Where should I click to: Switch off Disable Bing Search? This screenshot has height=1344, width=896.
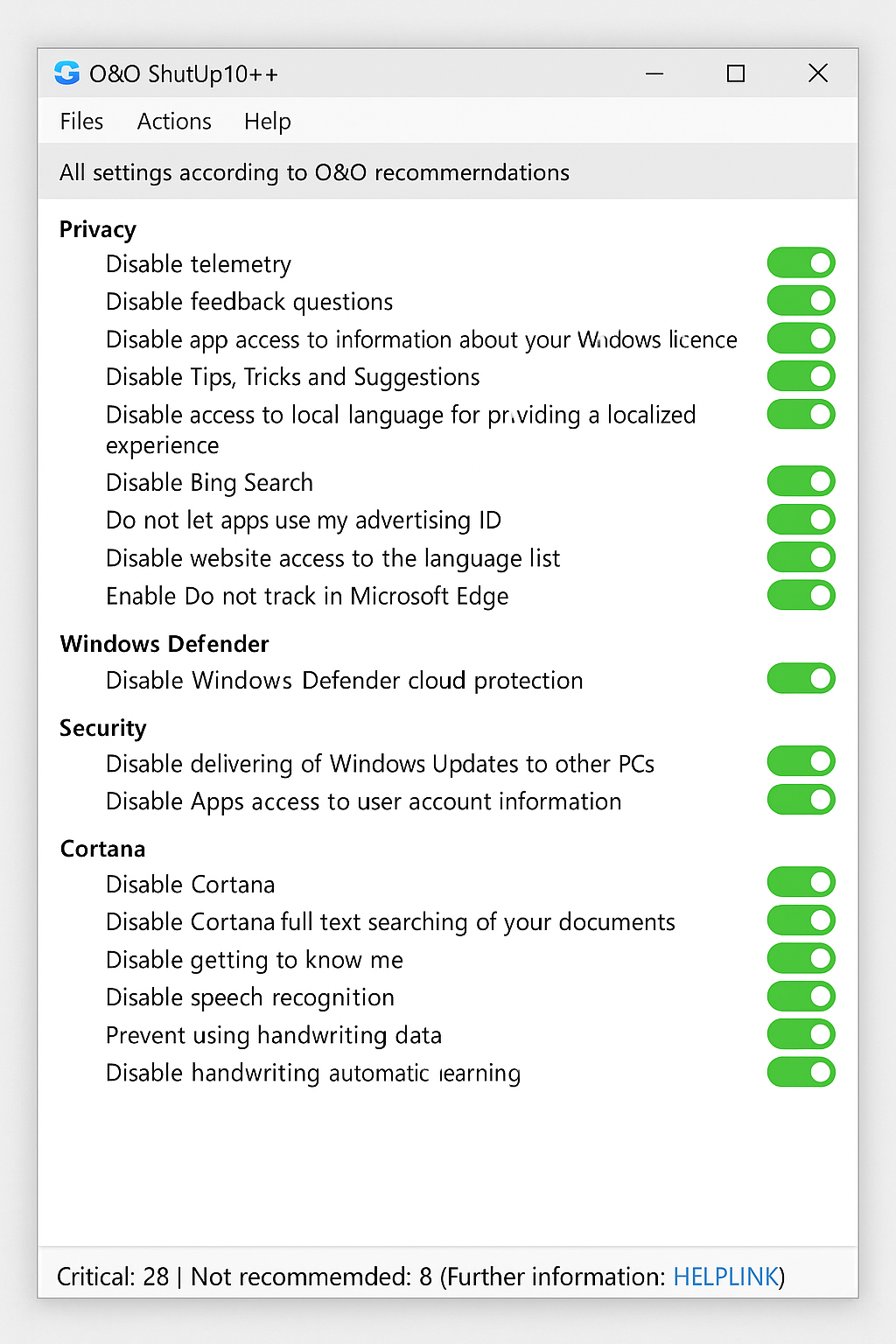[801, 482]
